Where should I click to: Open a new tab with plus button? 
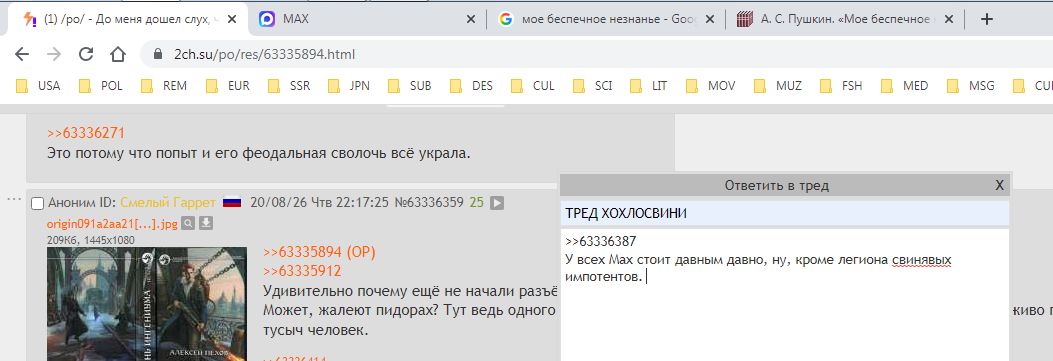(987, 19)
